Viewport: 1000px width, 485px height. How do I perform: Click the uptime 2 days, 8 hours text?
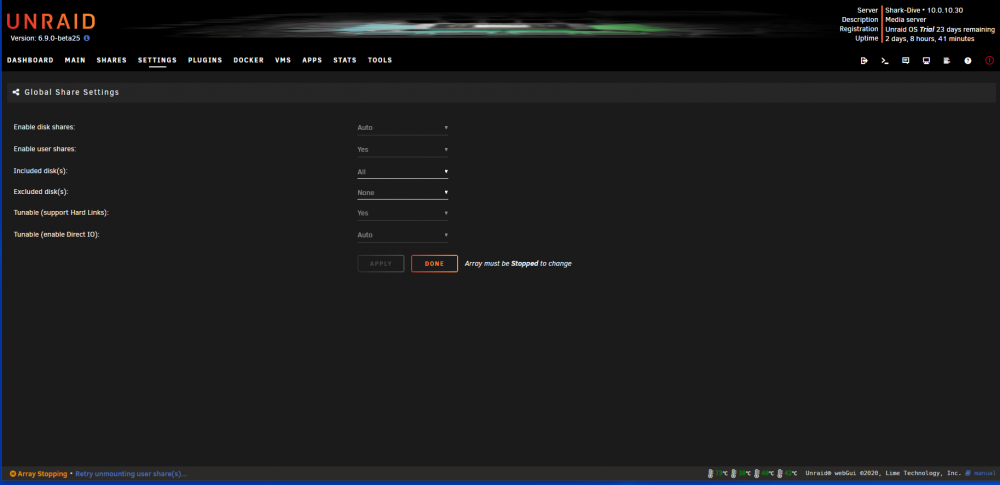coord(929,39)
